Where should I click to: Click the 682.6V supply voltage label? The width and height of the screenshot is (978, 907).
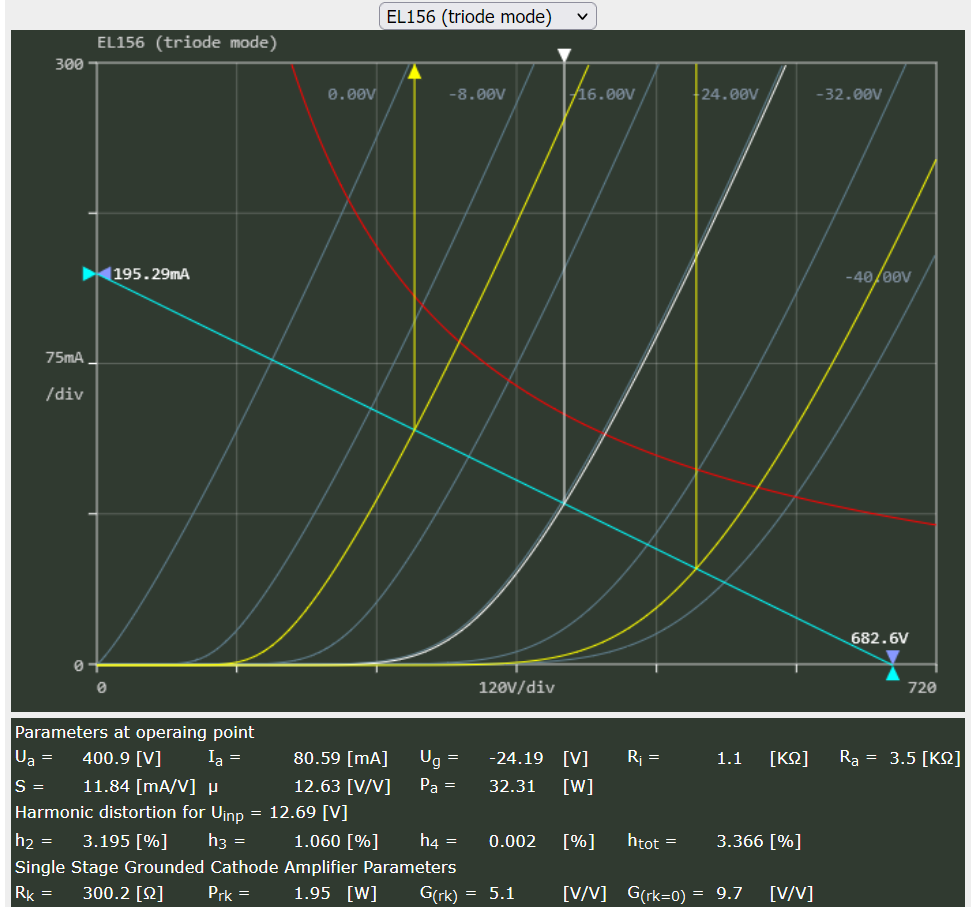point(879,638)
